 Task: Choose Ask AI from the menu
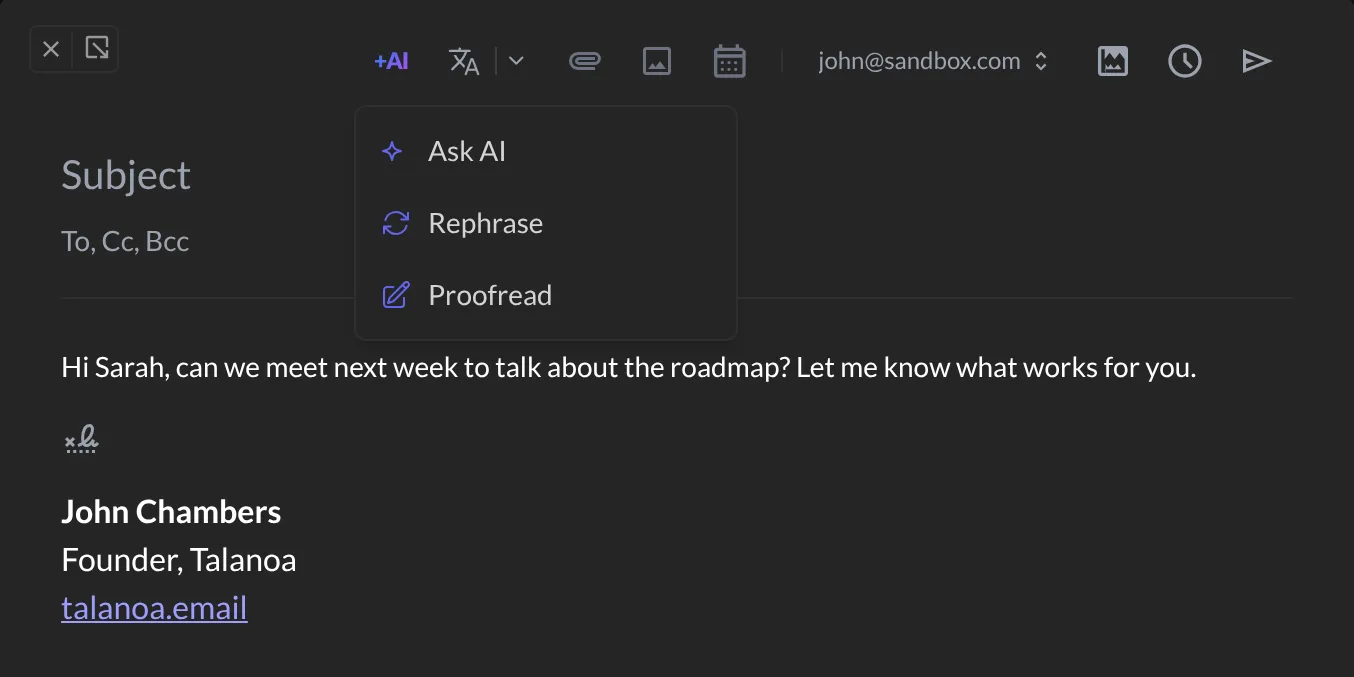(546, 151)
